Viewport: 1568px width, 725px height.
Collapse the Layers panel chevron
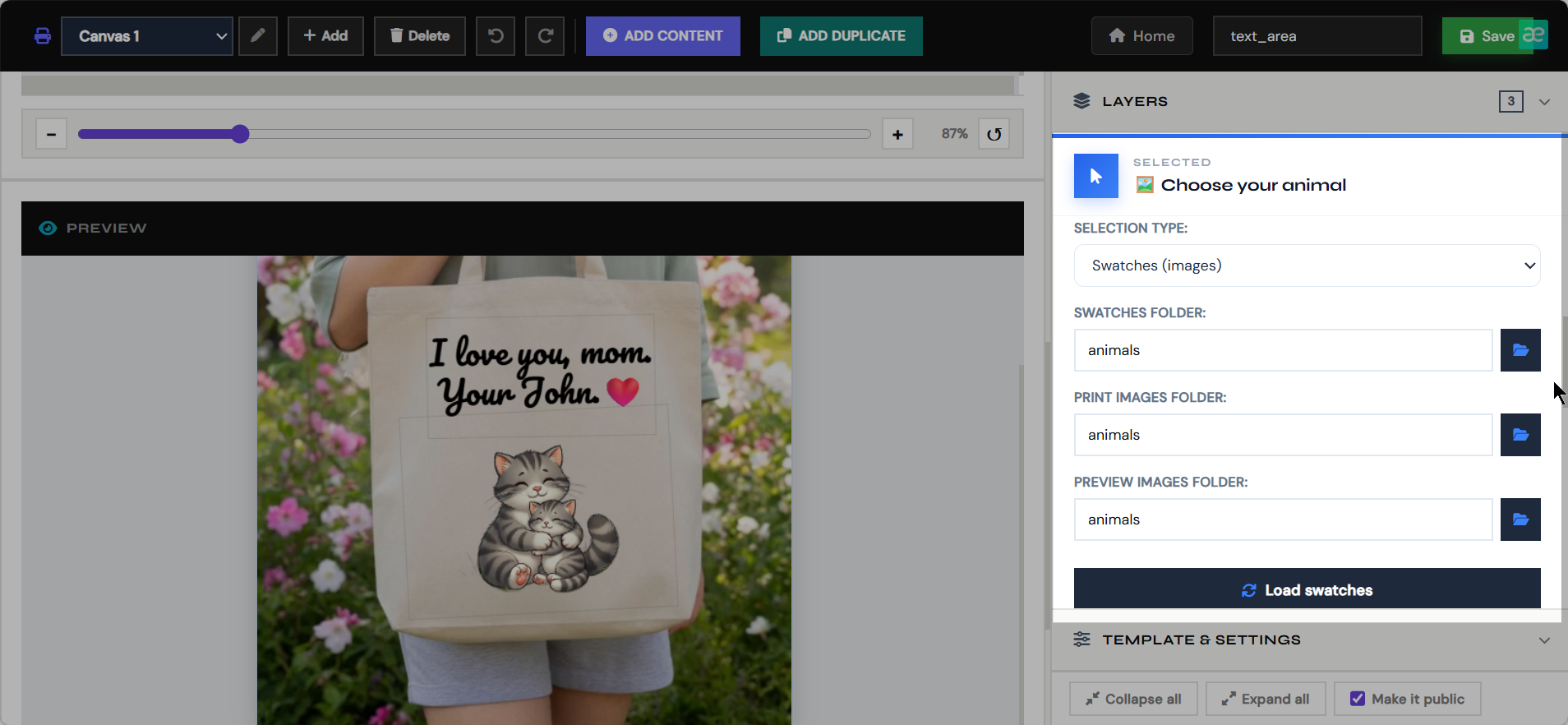[1544, 102]
